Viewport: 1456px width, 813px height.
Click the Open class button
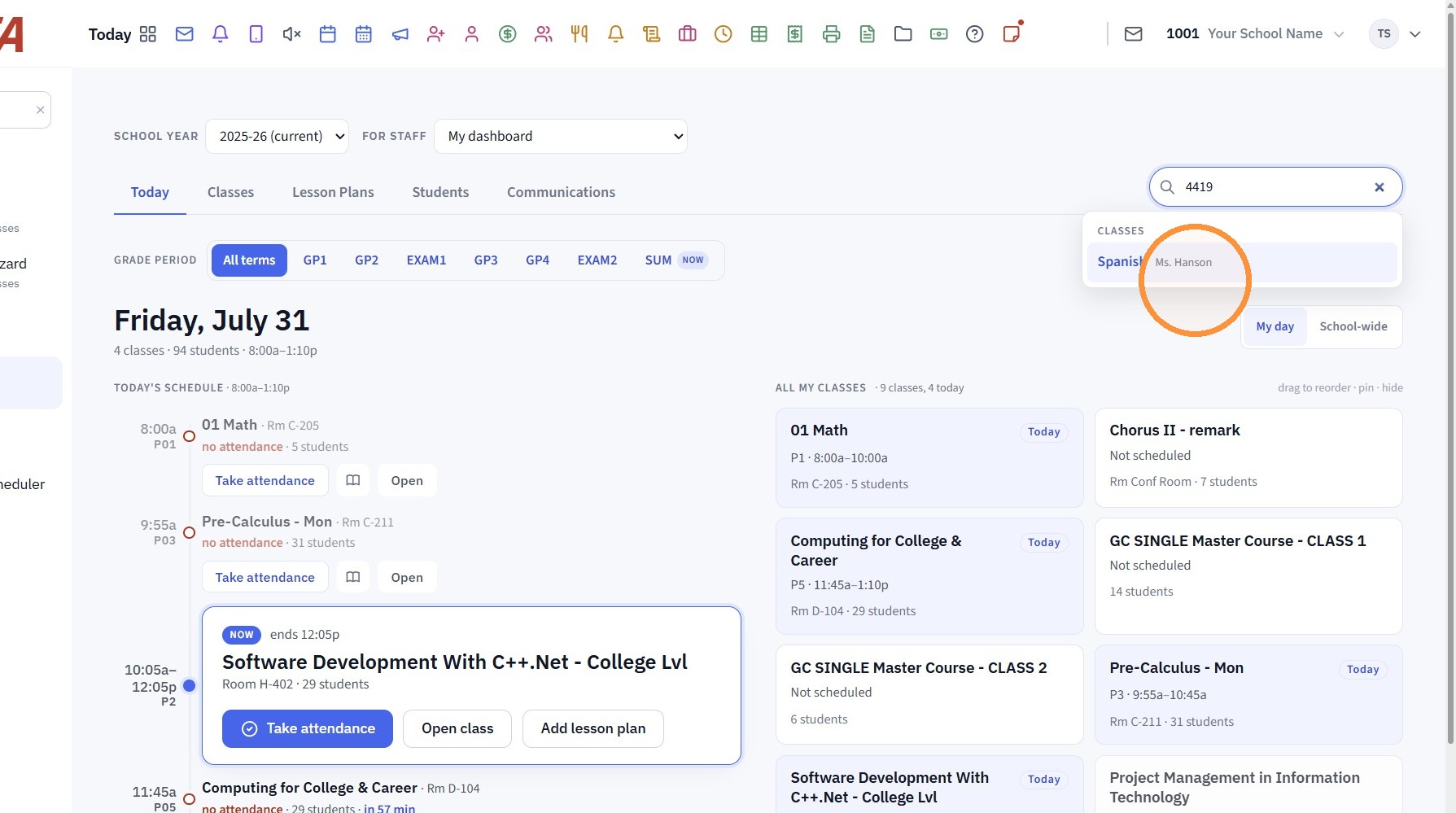pos(457,728)
